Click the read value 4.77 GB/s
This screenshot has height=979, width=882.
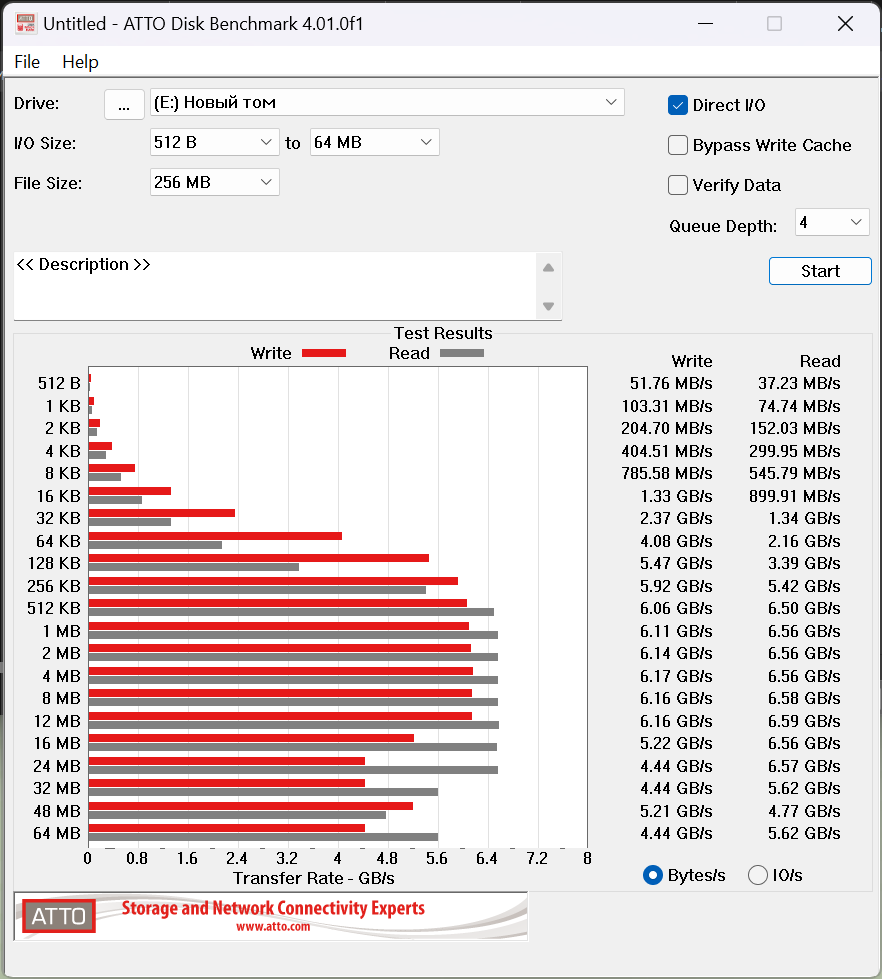(804, 811)
